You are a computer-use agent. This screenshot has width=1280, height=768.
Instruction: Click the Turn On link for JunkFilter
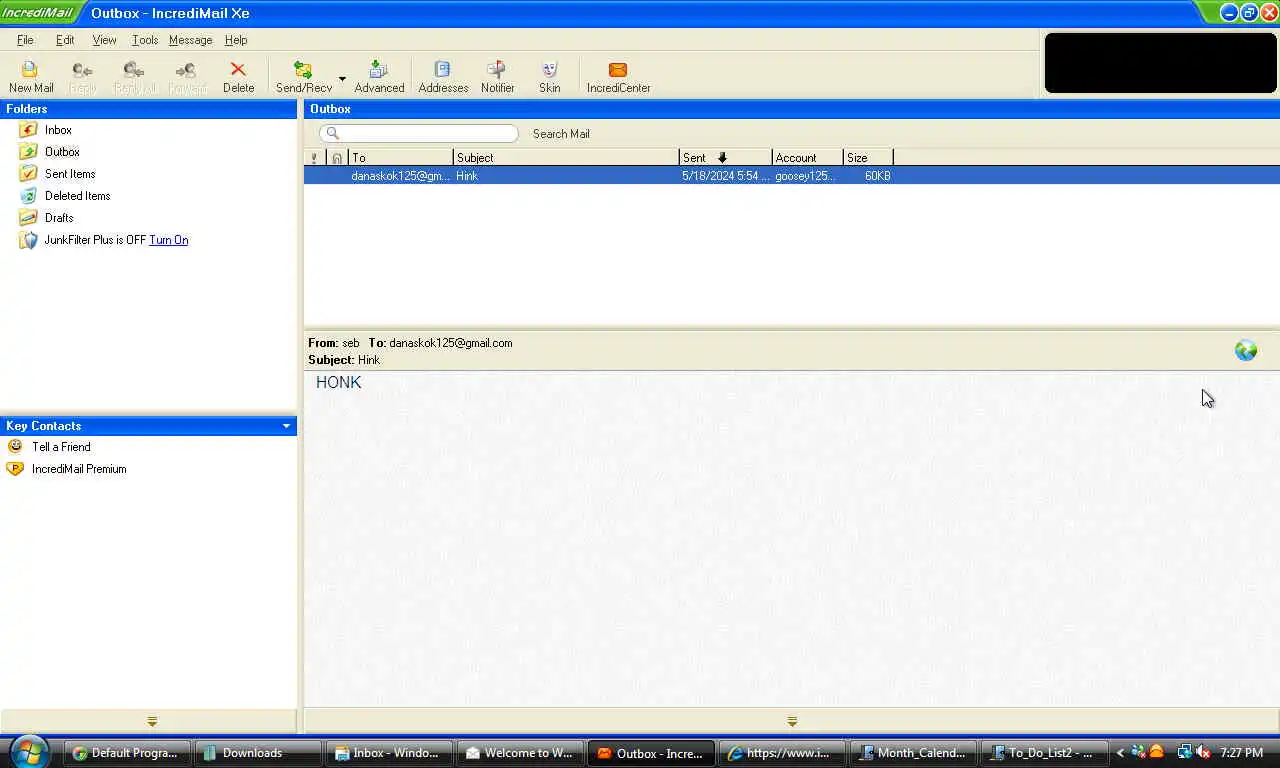point(168,240)
